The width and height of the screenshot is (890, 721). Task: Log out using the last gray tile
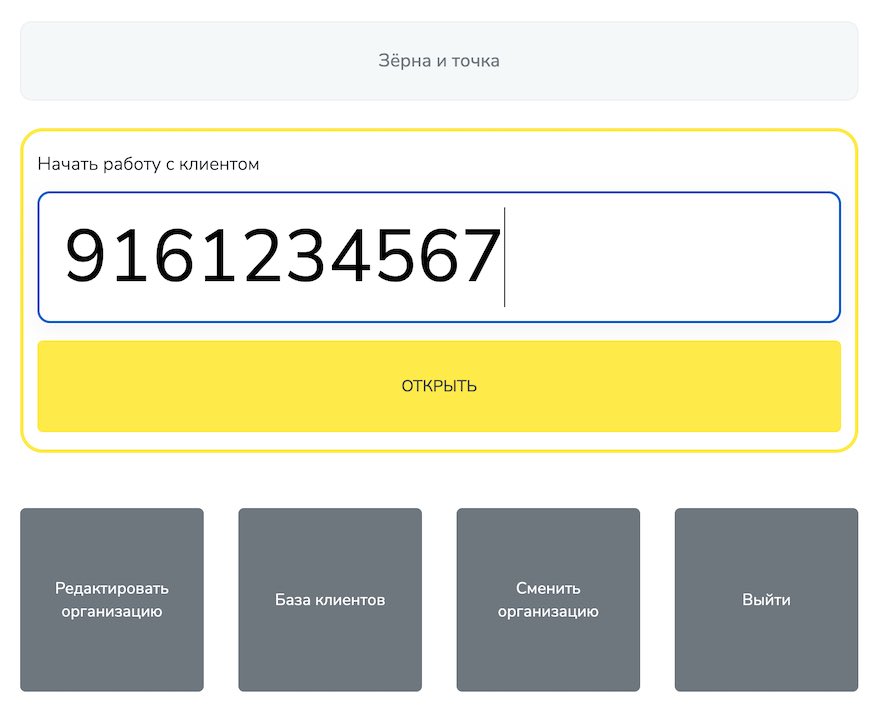[766, 600]
